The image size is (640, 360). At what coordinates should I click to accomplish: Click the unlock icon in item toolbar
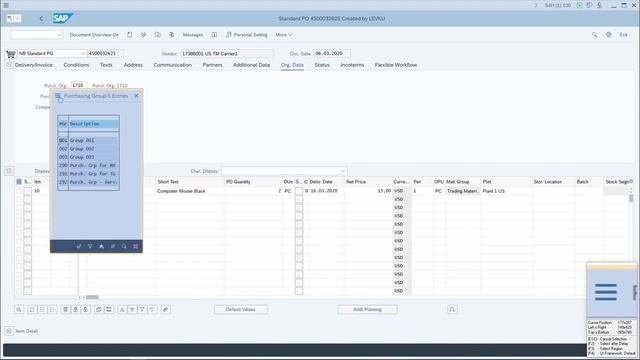(x=85, y=309)
